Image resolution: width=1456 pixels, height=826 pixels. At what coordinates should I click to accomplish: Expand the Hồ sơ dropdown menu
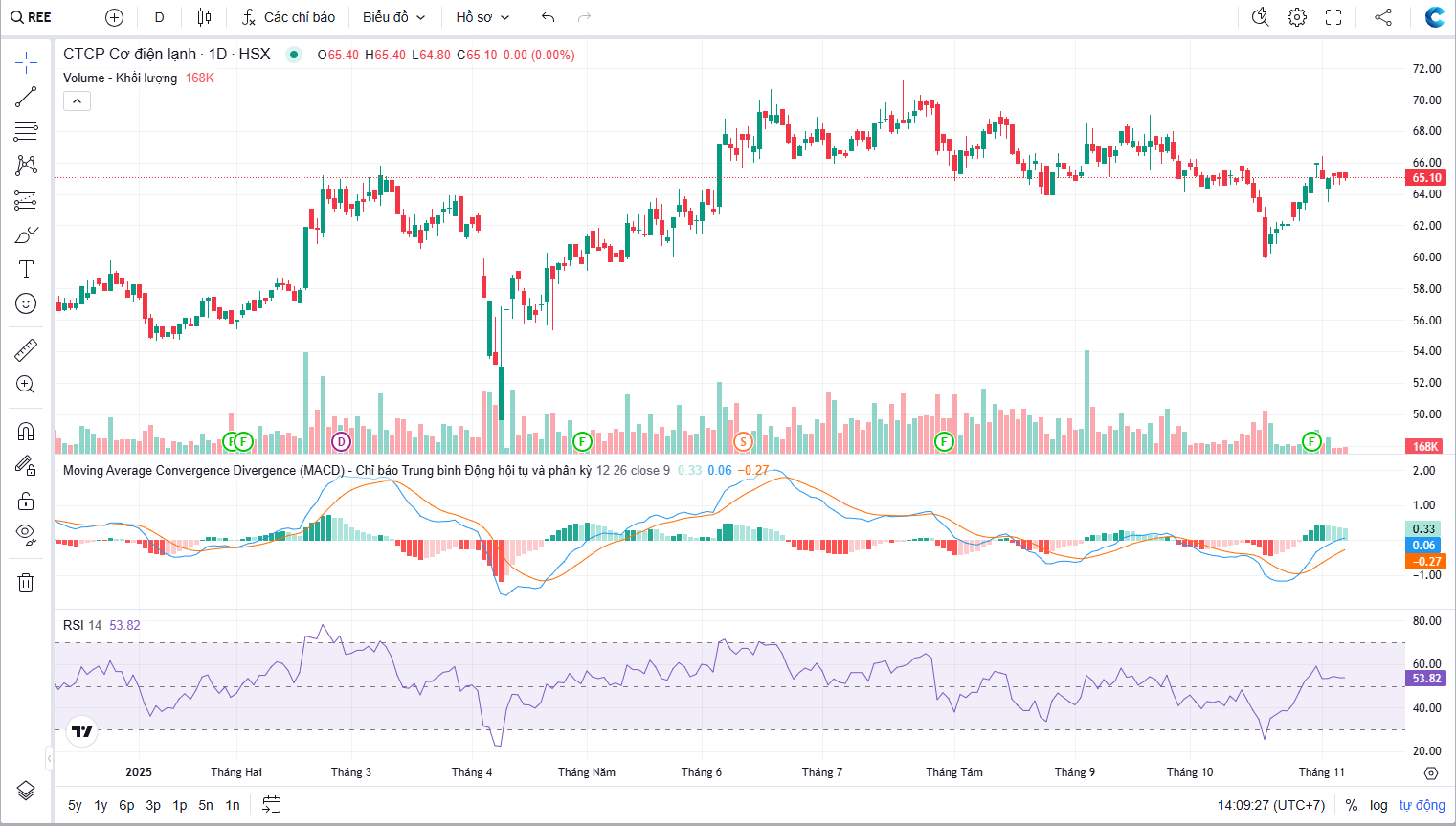482,17
